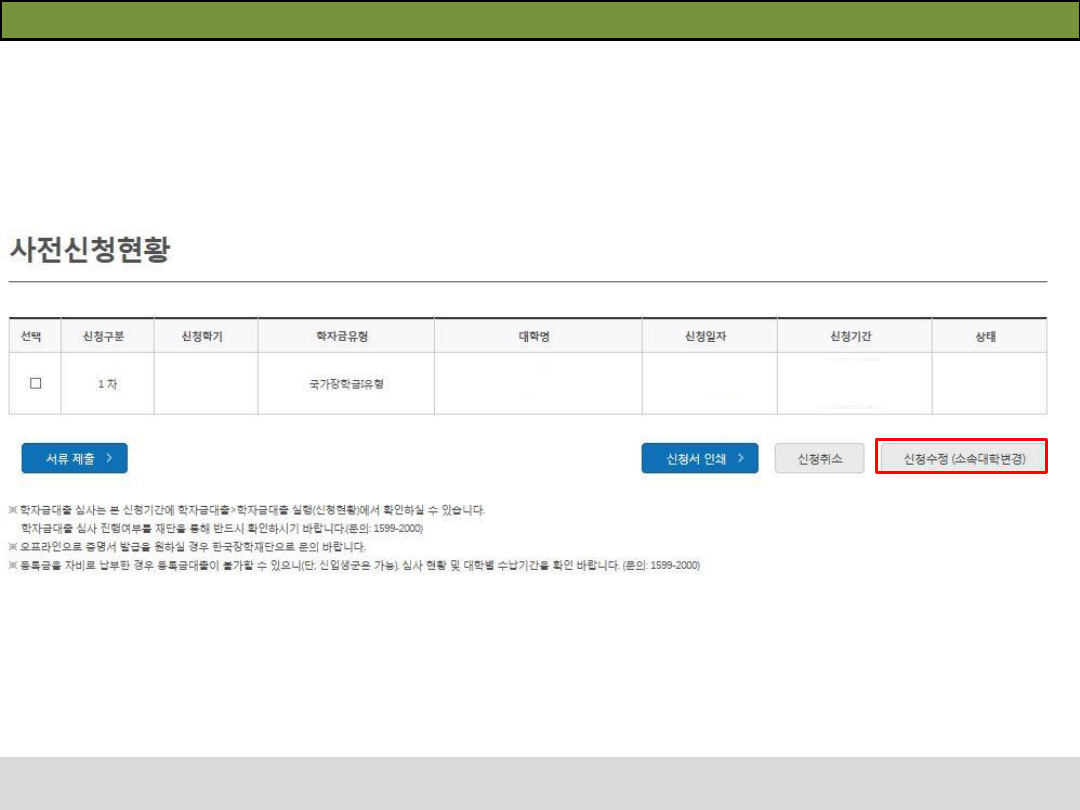This screenshot has height=810, width=1080.
Task: Click the 1차 cell in the table
Action: click(107, 384)
